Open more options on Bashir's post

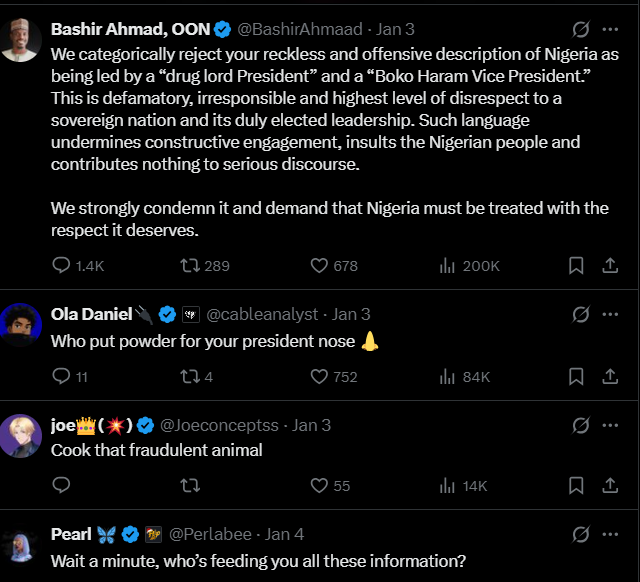pos(609,29)
